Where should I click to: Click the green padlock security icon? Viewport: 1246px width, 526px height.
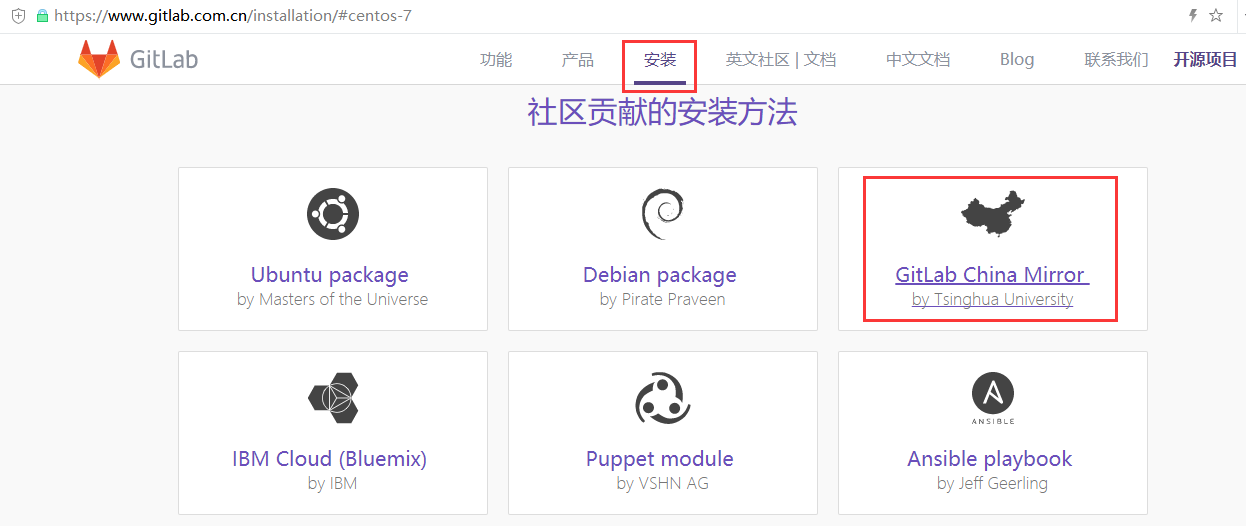42,16
